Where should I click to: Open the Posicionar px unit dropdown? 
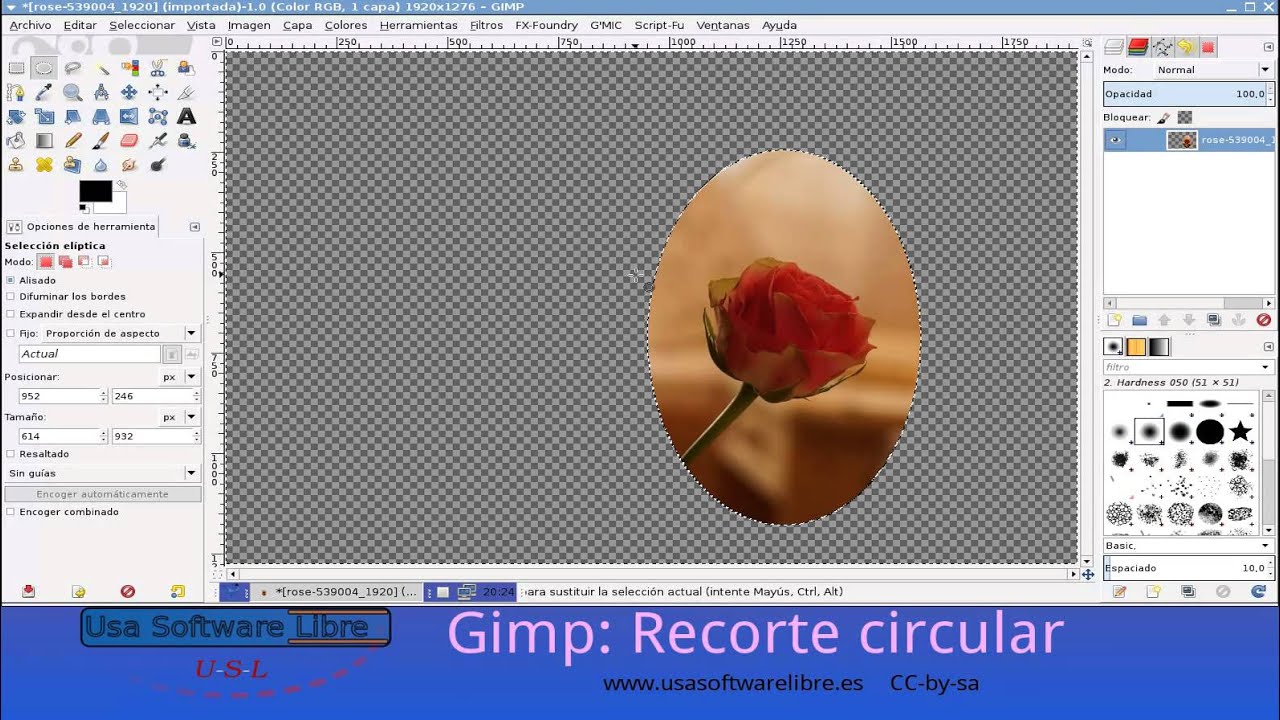180,377
